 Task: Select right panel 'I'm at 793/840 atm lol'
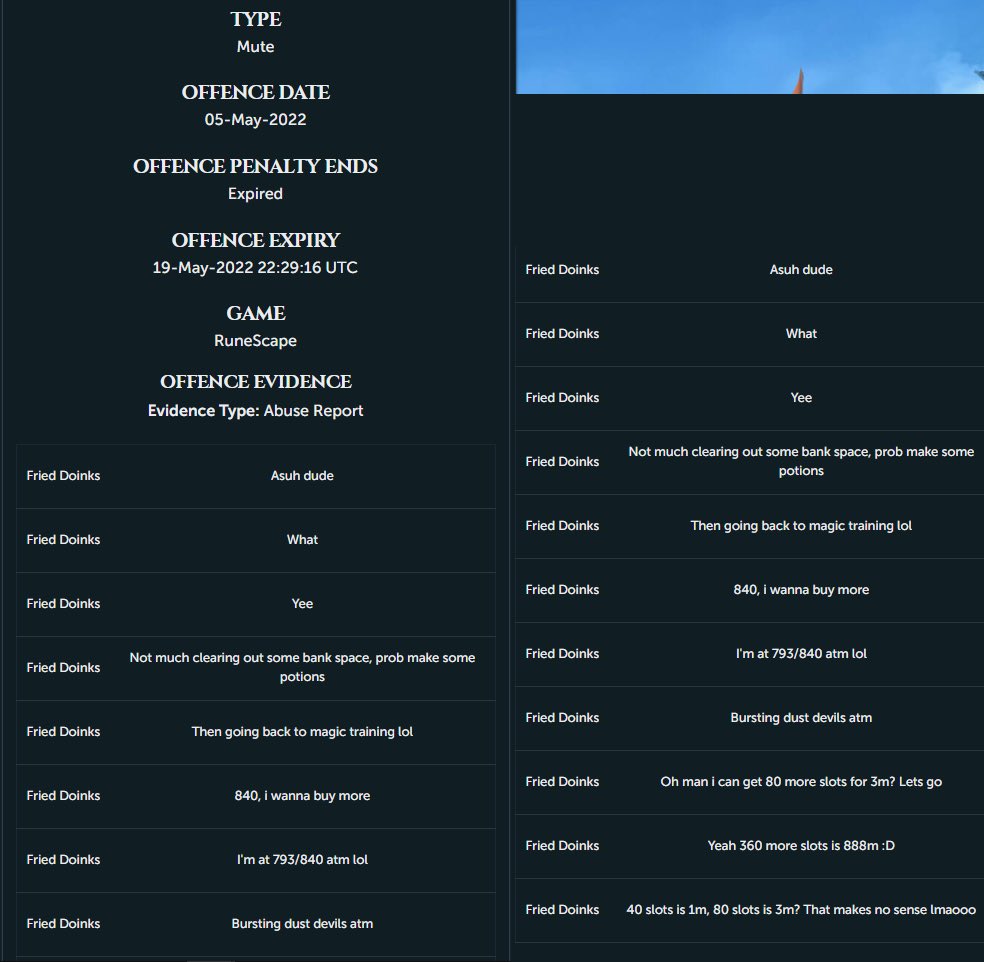801,654
